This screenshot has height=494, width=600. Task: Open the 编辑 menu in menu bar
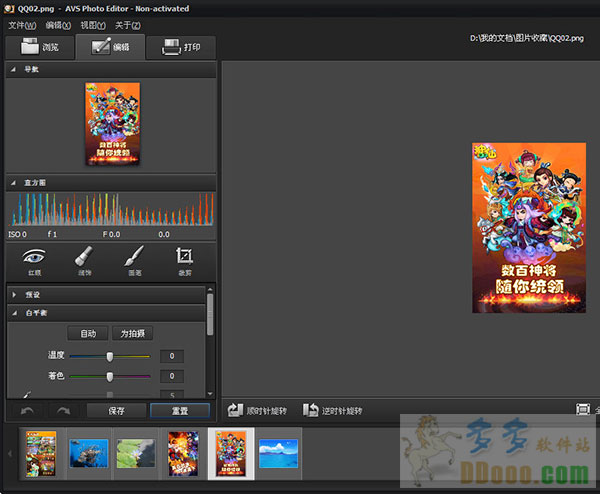[x=58, y=25]
